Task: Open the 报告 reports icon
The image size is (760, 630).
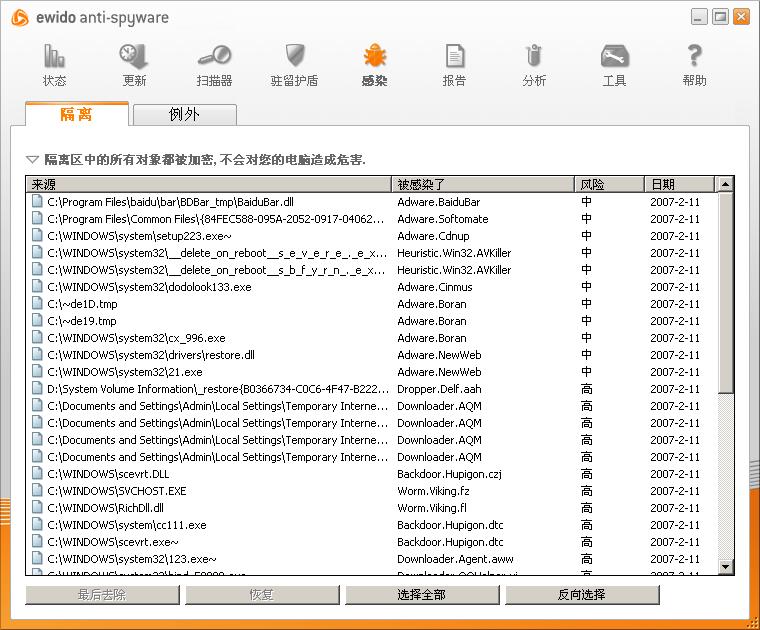Action: (x=455, y=56)
